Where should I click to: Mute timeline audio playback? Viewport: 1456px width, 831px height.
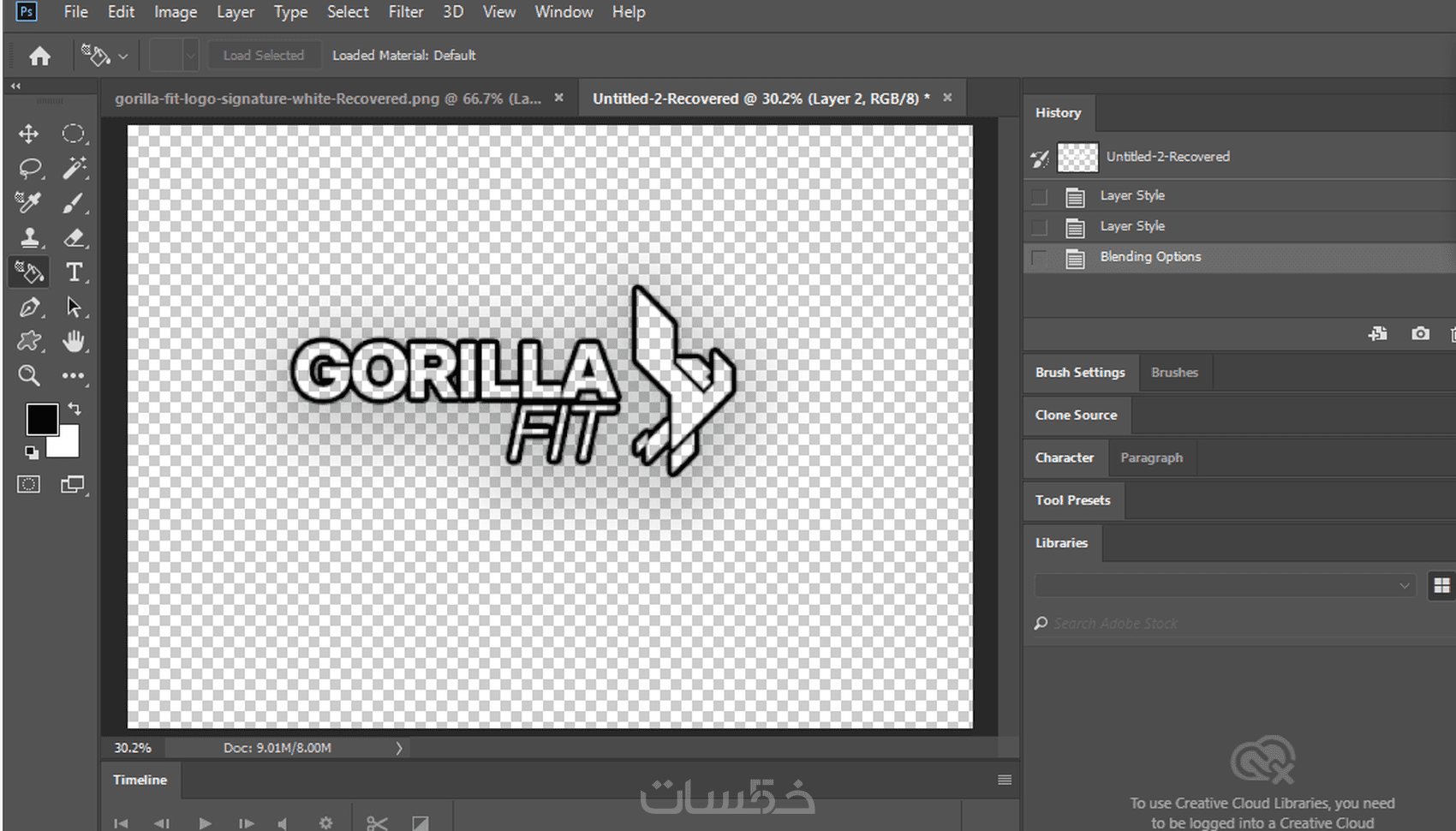(x=282, y=824)
